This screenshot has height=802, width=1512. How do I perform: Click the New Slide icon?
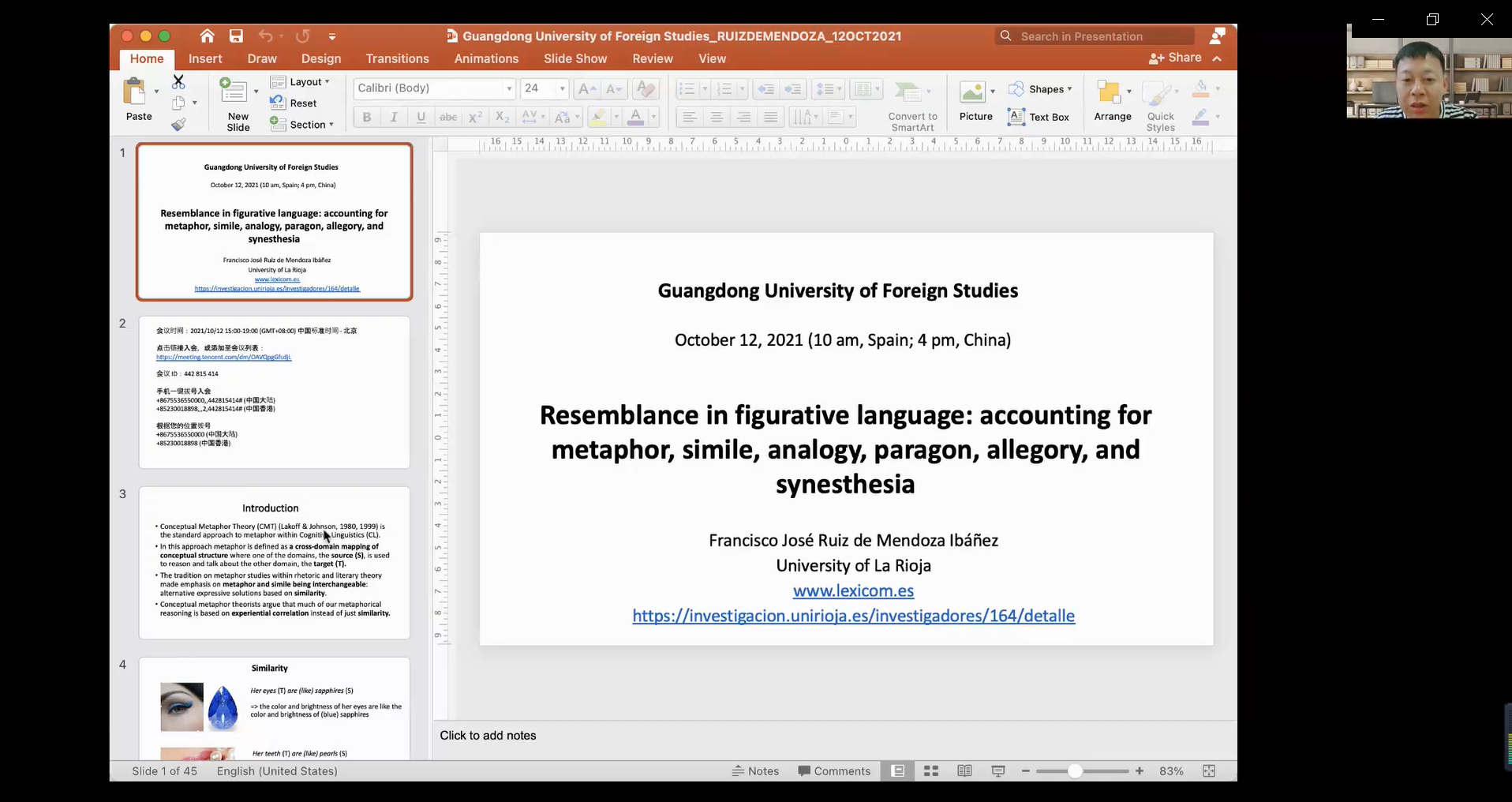pyautogui.click(x=234, y=92)
